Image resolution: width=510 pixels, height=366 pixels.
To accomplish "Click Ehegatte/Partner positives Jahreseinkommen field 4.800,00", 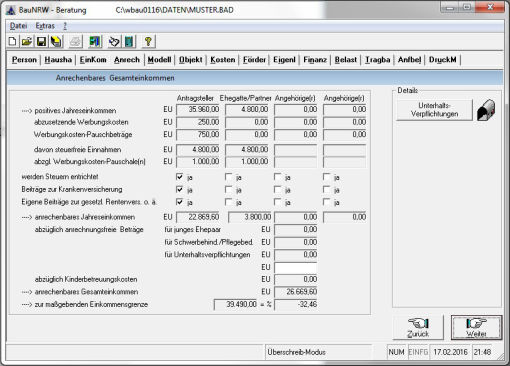I will (247, 109).
